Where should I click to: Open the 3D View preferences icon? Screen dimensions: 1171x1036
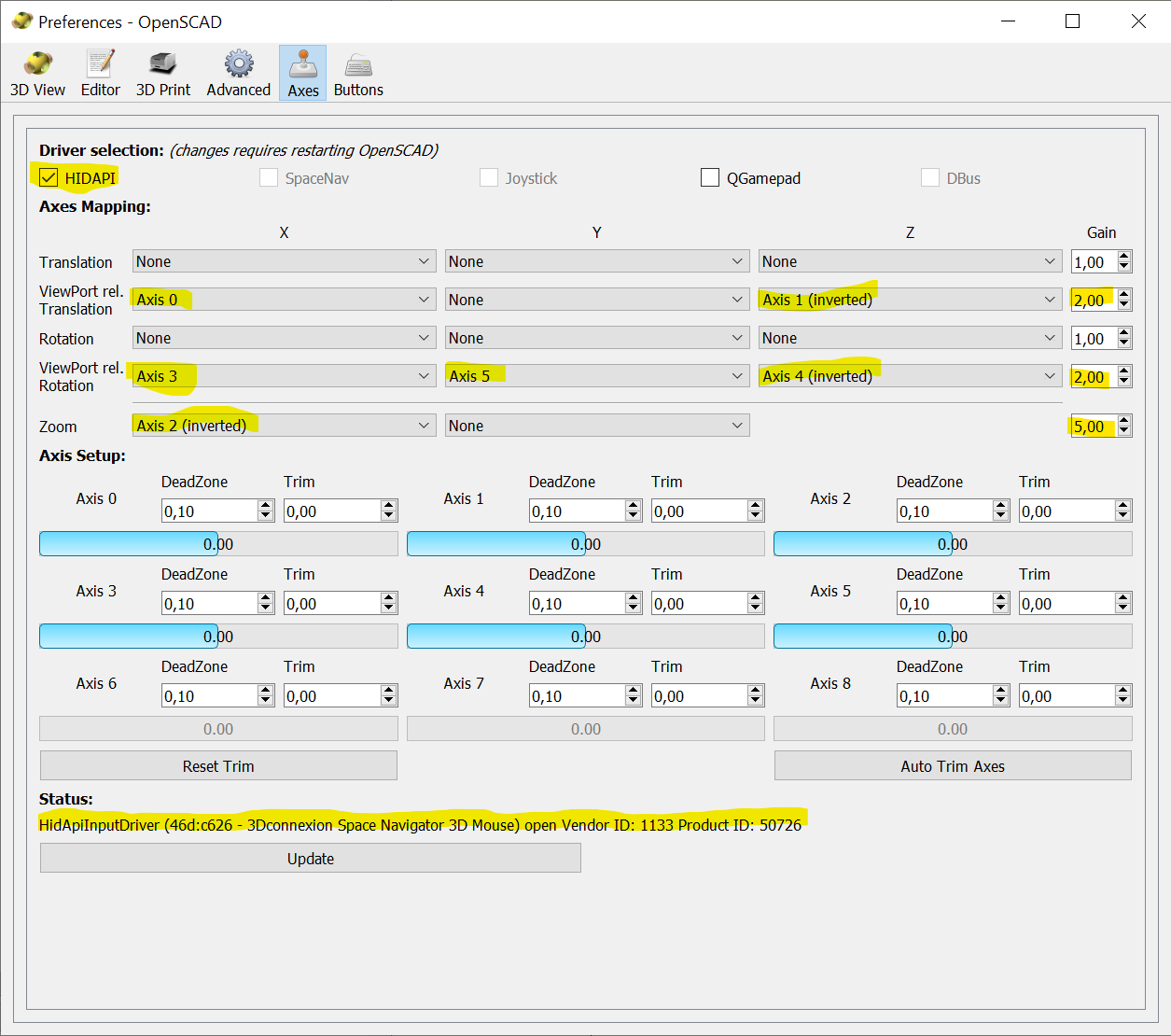37,64
